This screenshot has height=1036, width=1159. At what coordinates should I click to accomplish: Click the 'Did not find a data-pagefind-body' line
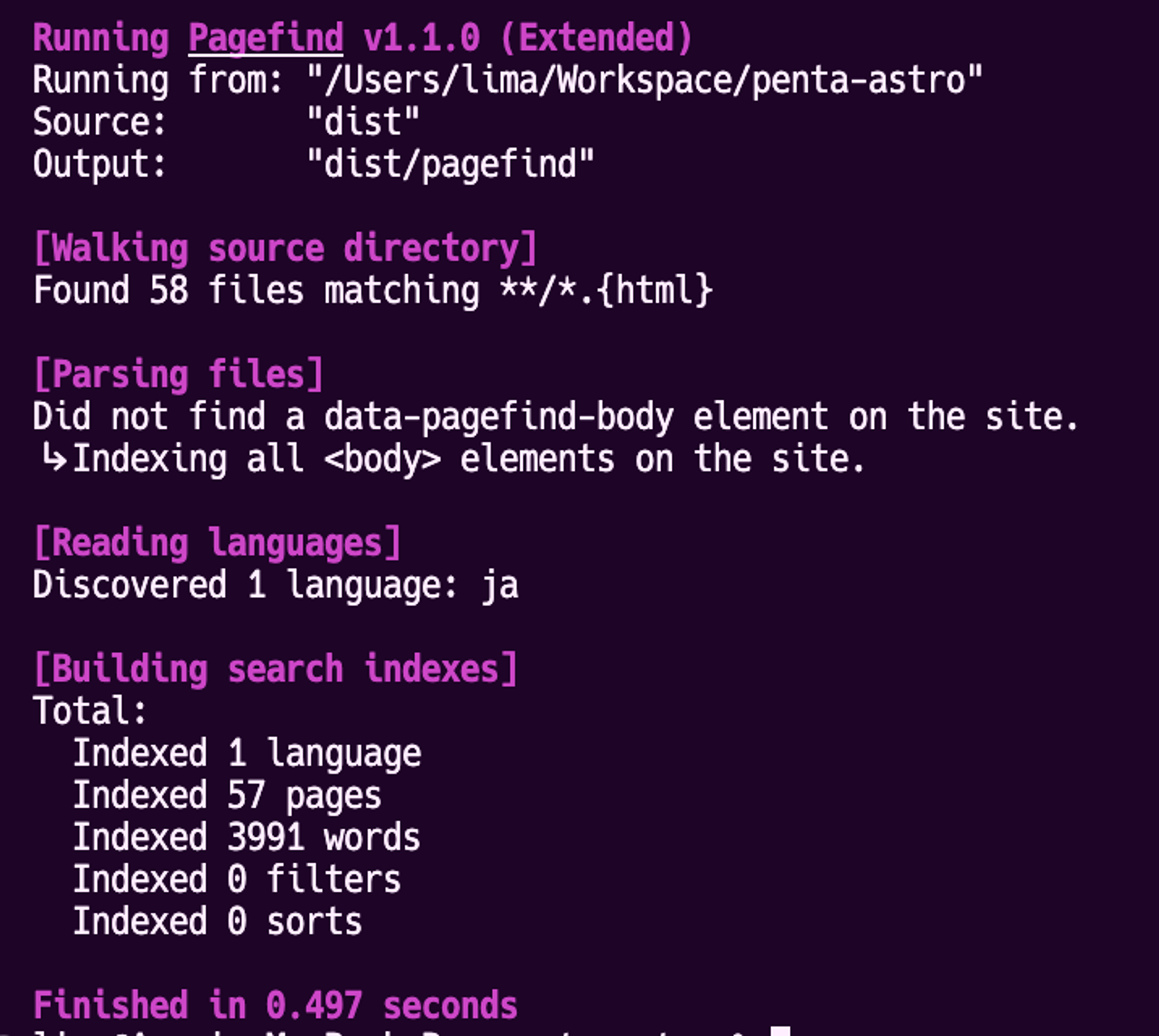pyautogui.click(x=556, y=417)
